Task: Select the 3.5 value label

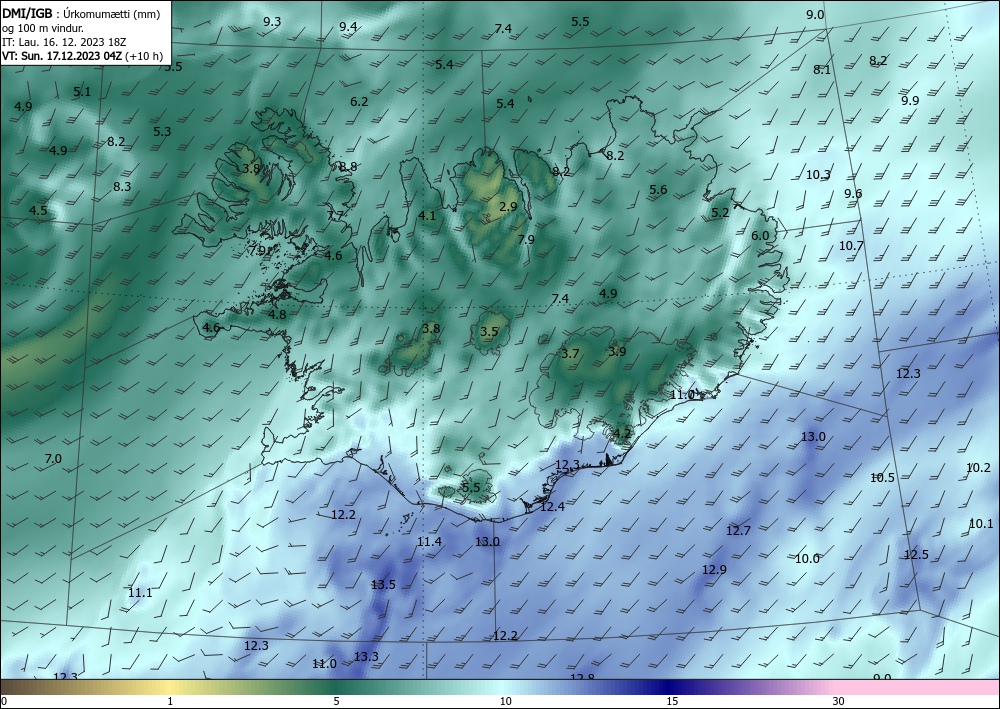Action: click(489, 332)
